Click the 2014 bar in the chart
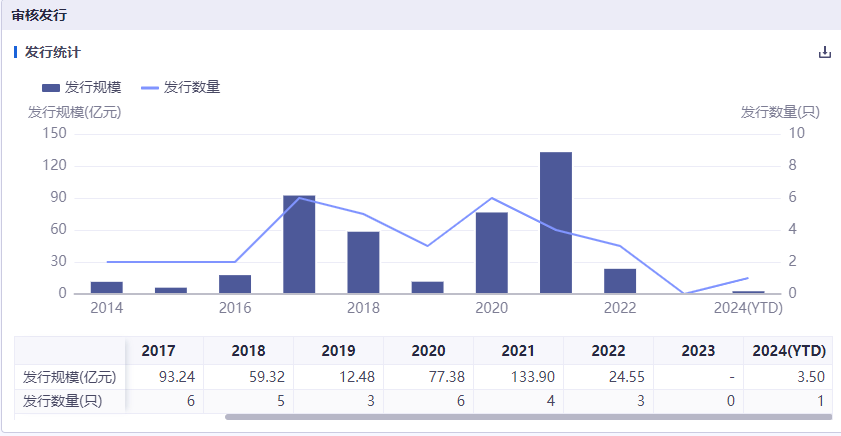This screenshot has width=841, height=436. coord(107,287)
